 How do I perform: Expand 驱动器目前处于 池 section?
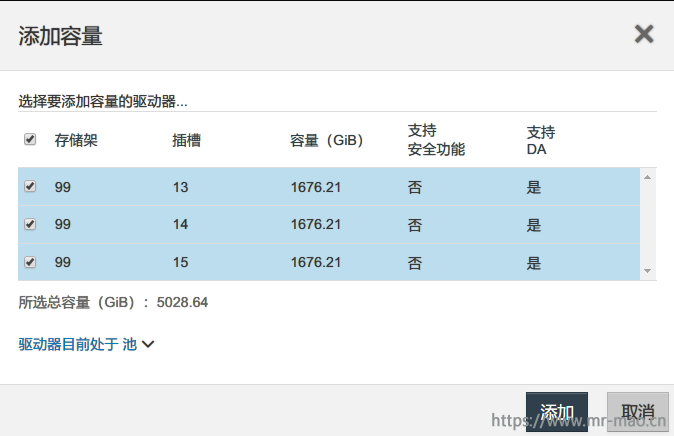click(86, 344)
